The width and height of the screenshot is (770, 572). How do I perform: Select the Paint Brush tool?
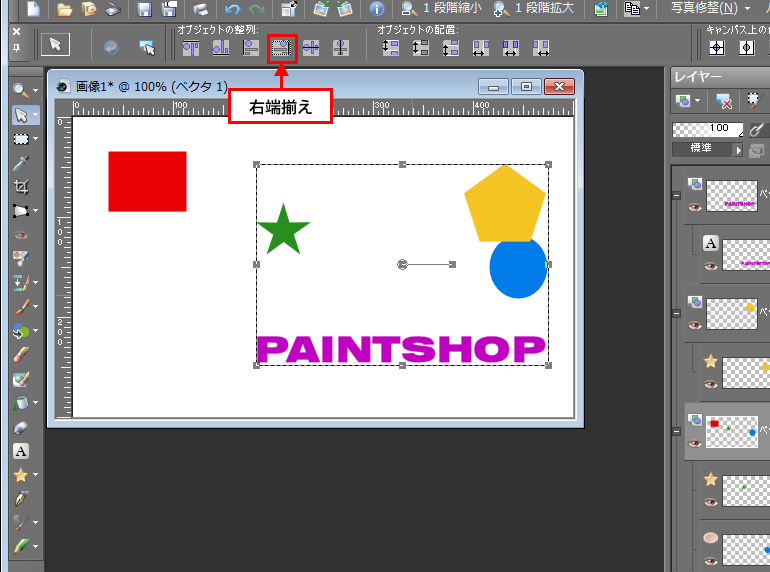(x=21, y=307)
